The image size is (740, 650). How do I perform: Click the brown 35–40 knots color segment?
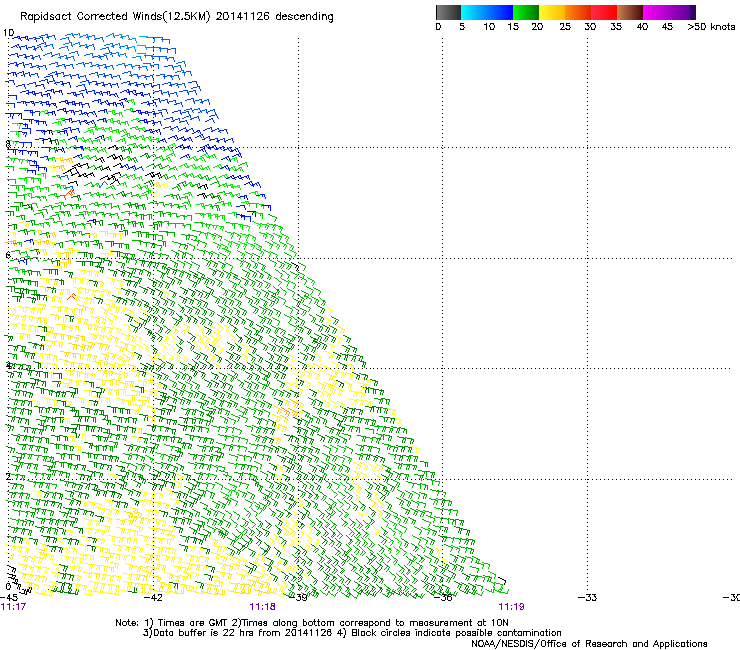[630, 12]
